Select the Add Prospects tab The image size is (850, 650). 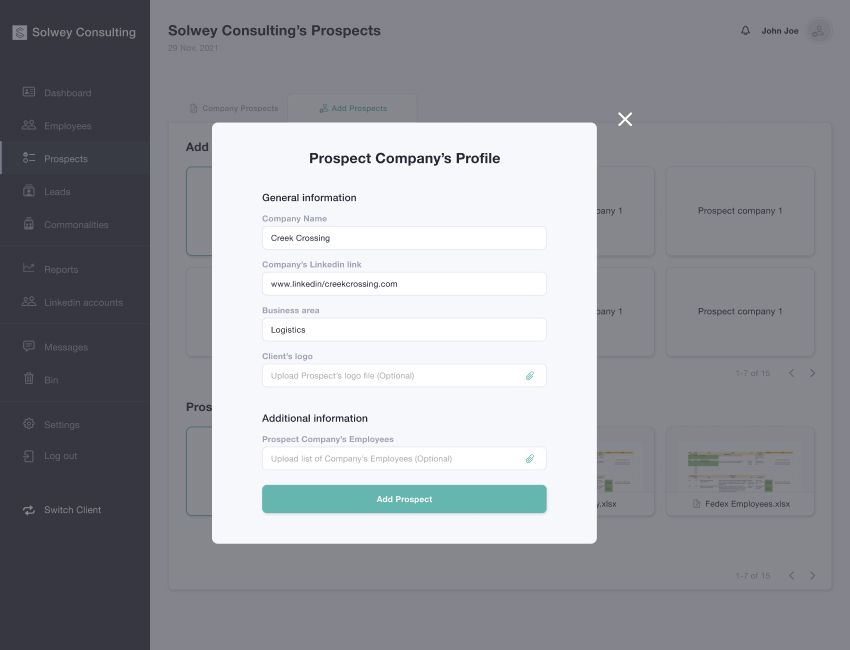[353, 108]
